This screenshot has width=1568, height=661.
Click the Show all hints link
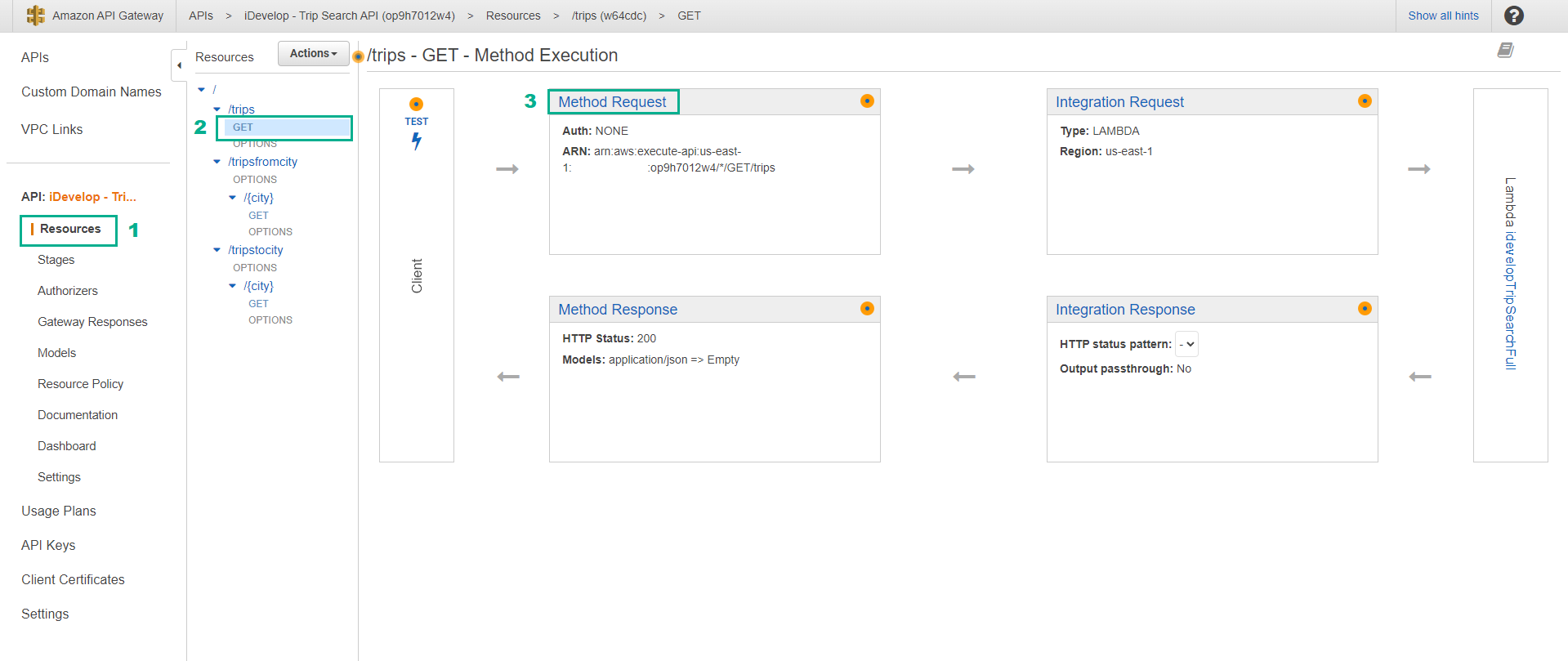pyautogui.click(x=1443, y=16)
